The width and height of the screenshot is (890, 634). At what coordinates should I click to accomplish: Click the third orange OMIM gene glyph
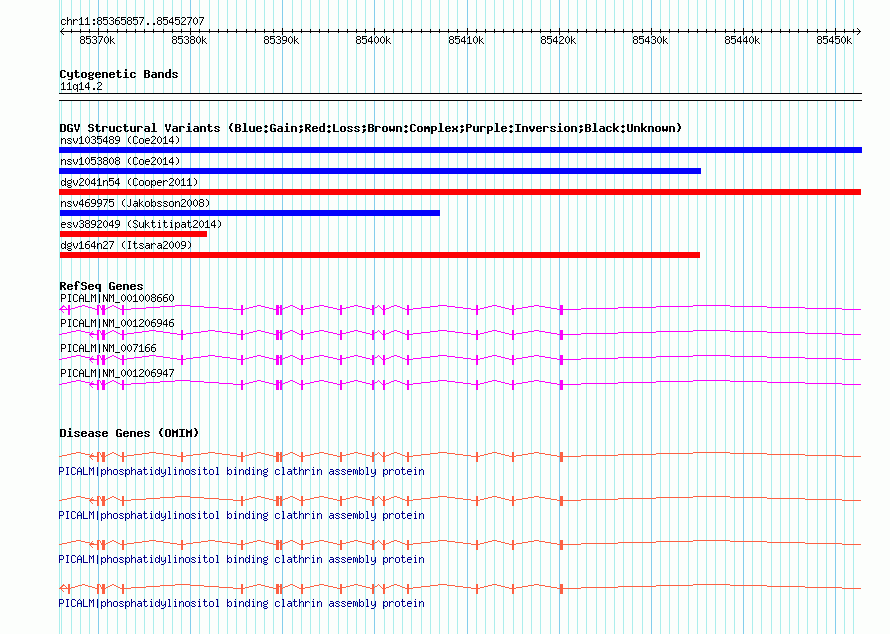click(x=460, y=544)
